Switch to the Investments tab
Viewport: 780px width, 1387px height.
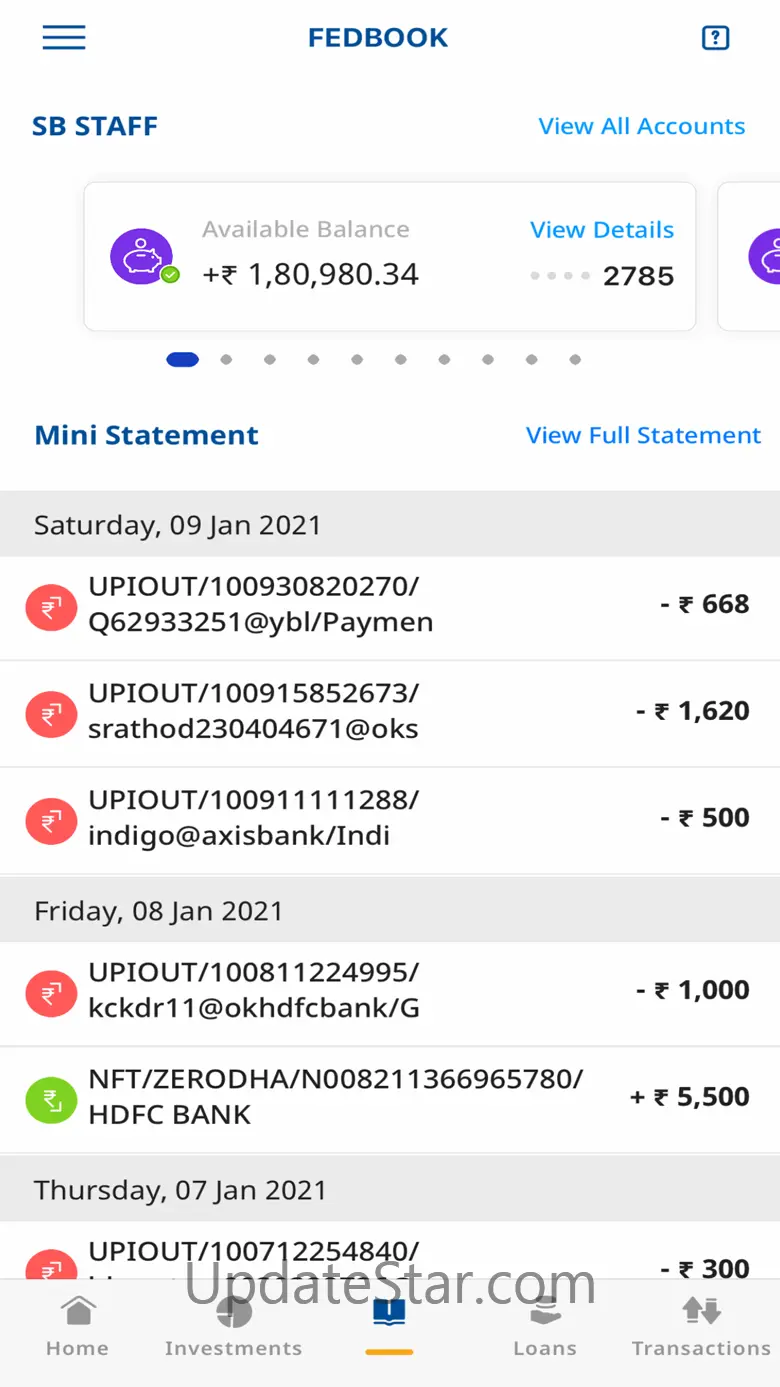(233, 1324)
